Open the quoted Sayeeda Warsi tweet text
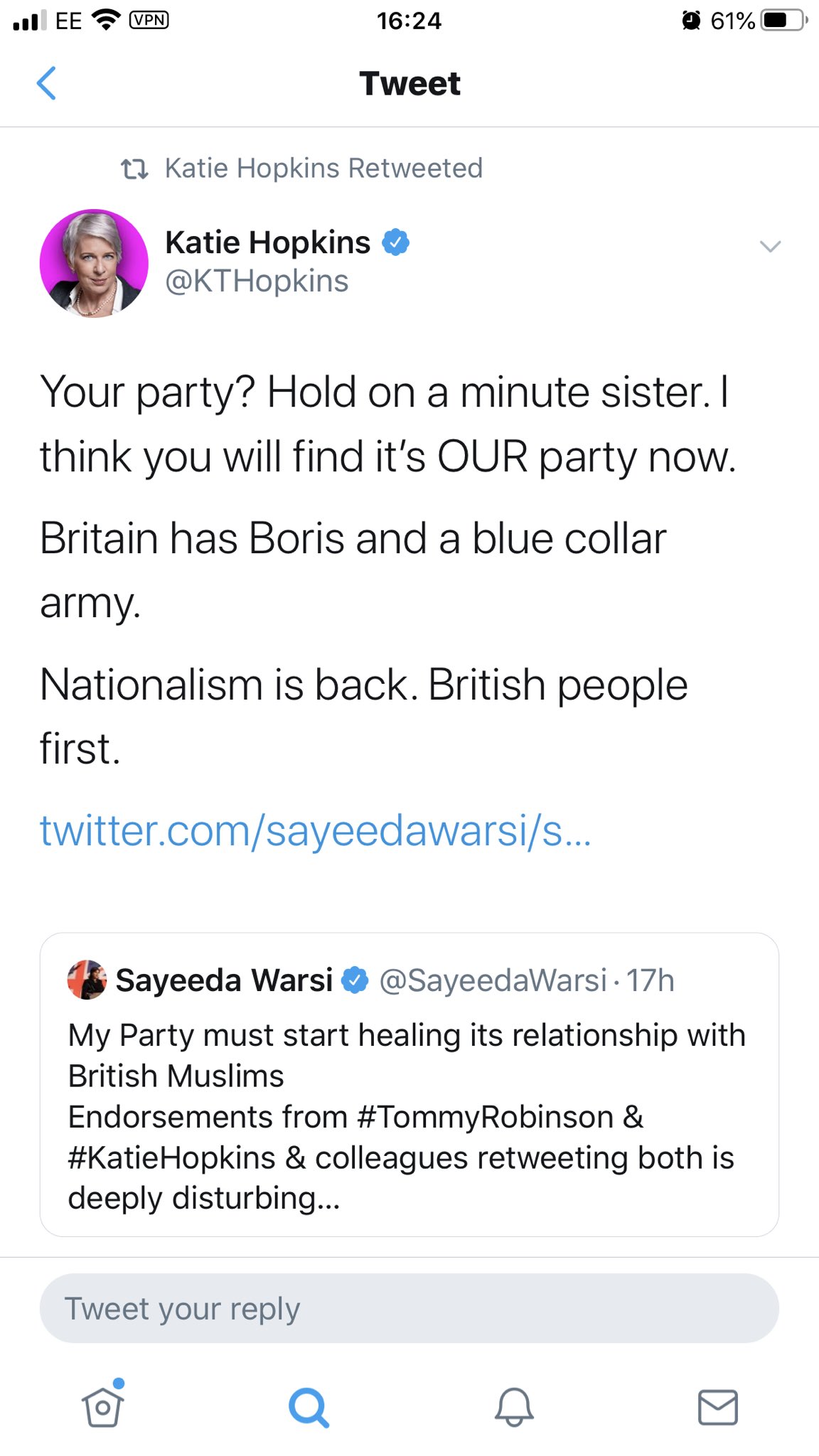The image size is (819, 1456). coord(407,1116)
